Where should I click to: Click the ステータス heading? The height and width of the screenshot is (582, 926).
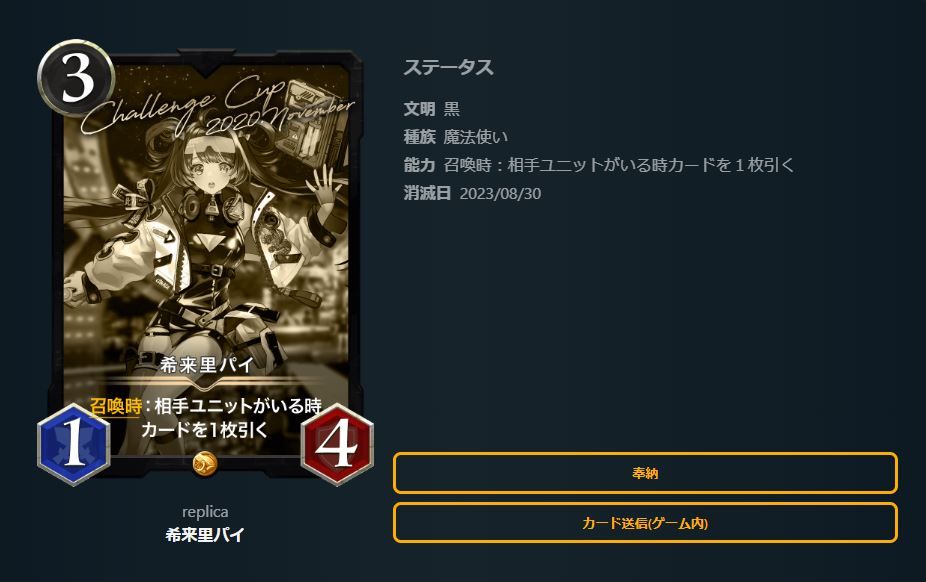[448, 67]
